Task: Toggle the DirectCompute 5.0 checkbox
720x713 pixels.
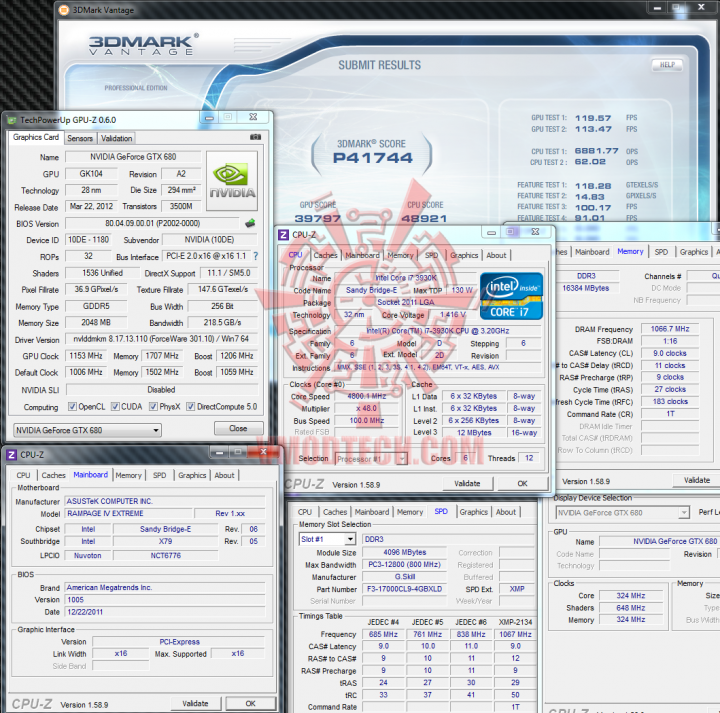Action: 191,407
